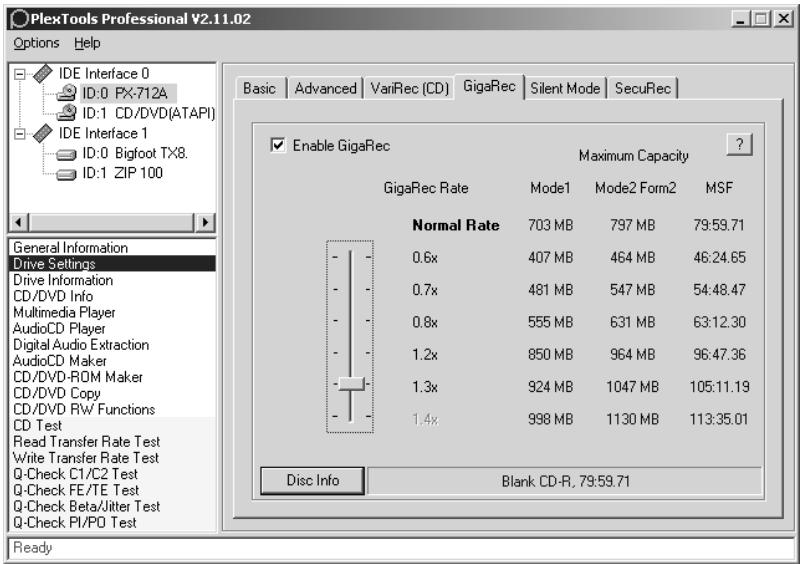Switch to the Basic tab
The height and width of the screenshot is (564, 801).
point(260,88)
